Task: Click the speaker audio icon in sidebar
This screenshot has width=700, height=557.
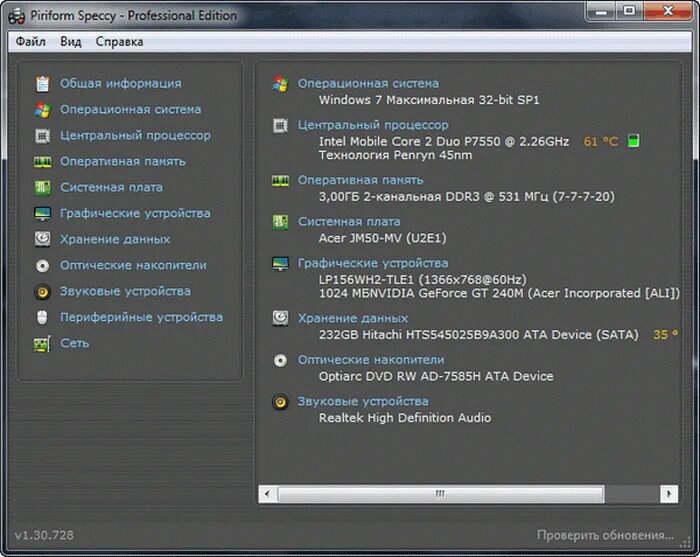Action: pos(42,292)
